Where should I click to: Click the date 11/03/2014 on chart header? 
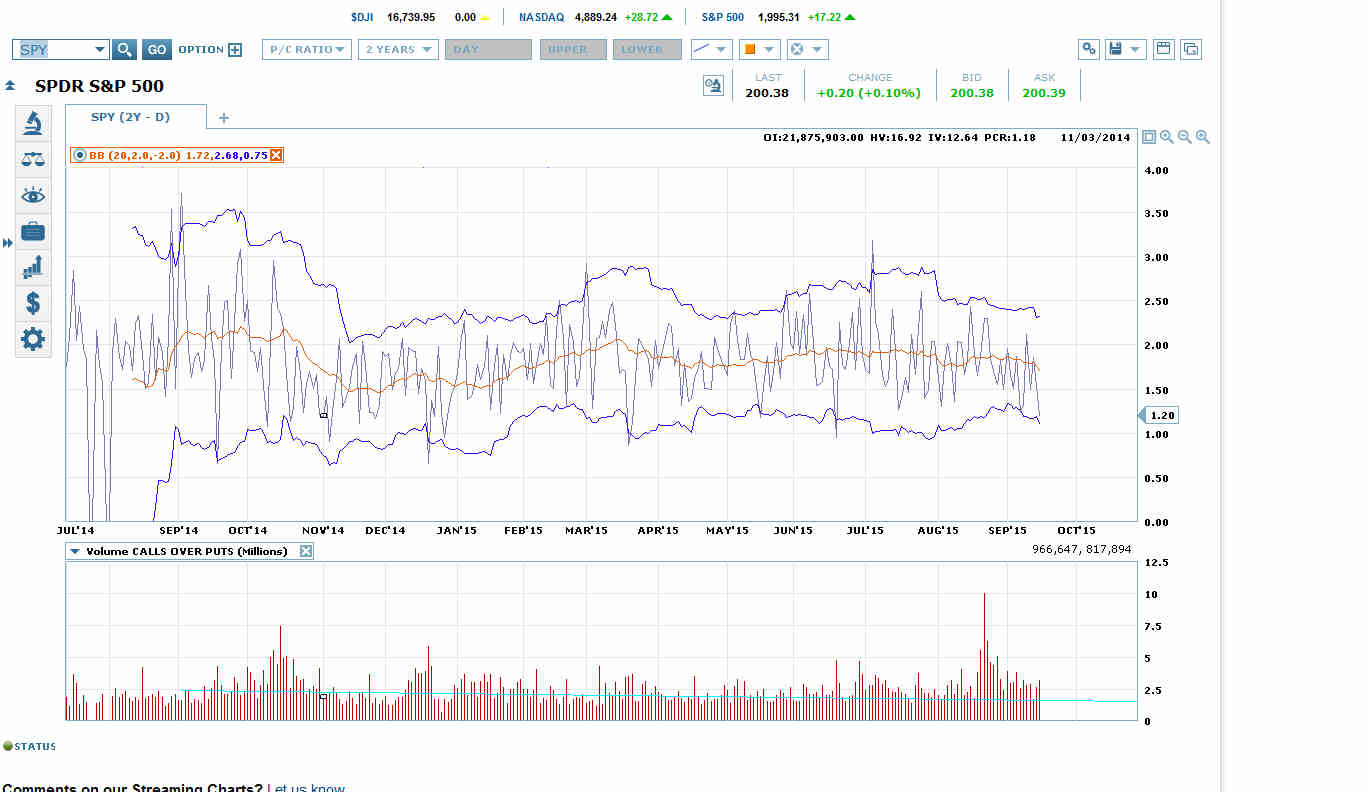1096,138
